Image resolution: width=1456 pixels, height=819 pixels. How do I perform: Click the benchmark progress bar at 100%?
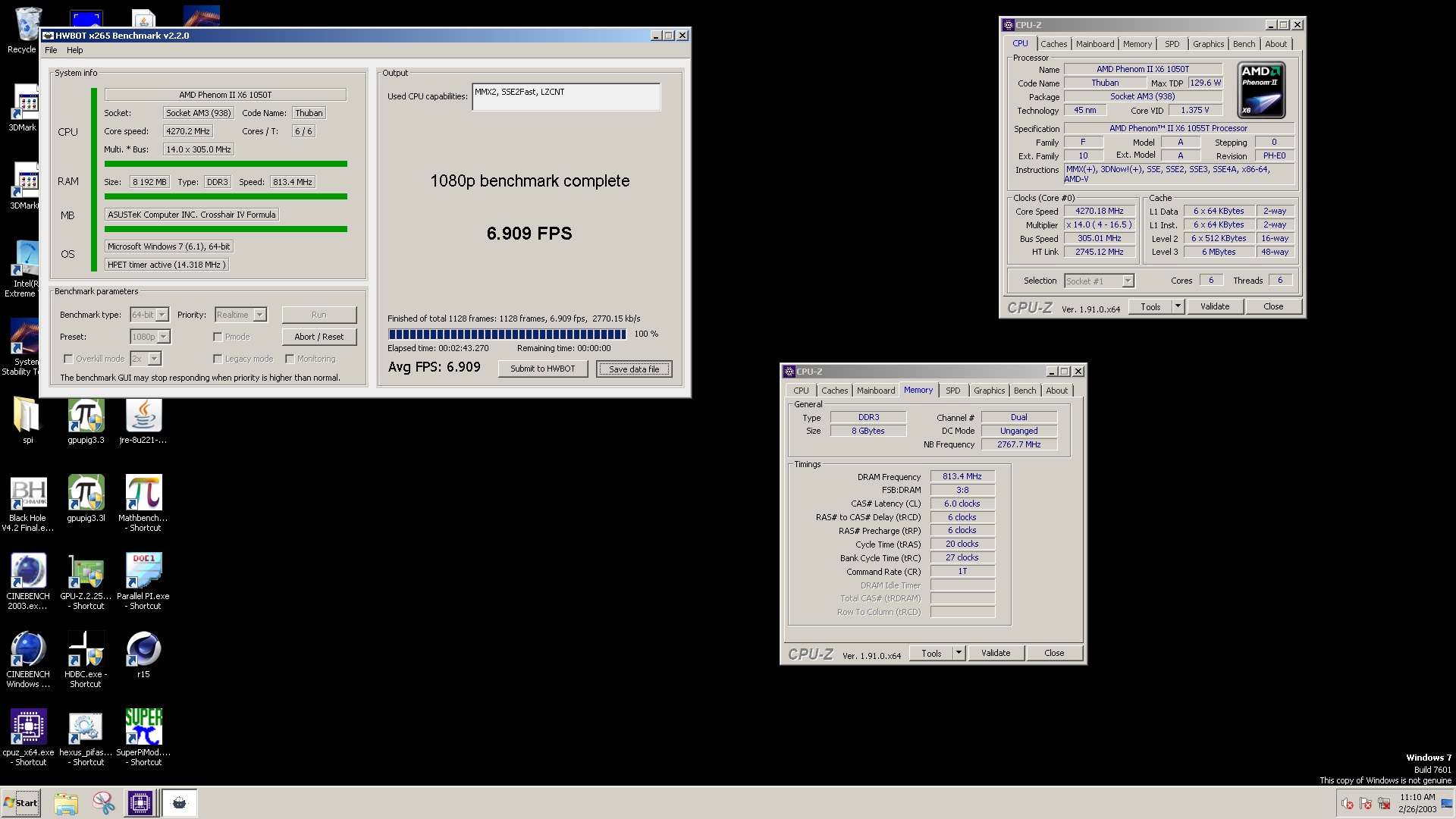pos(507,334)
